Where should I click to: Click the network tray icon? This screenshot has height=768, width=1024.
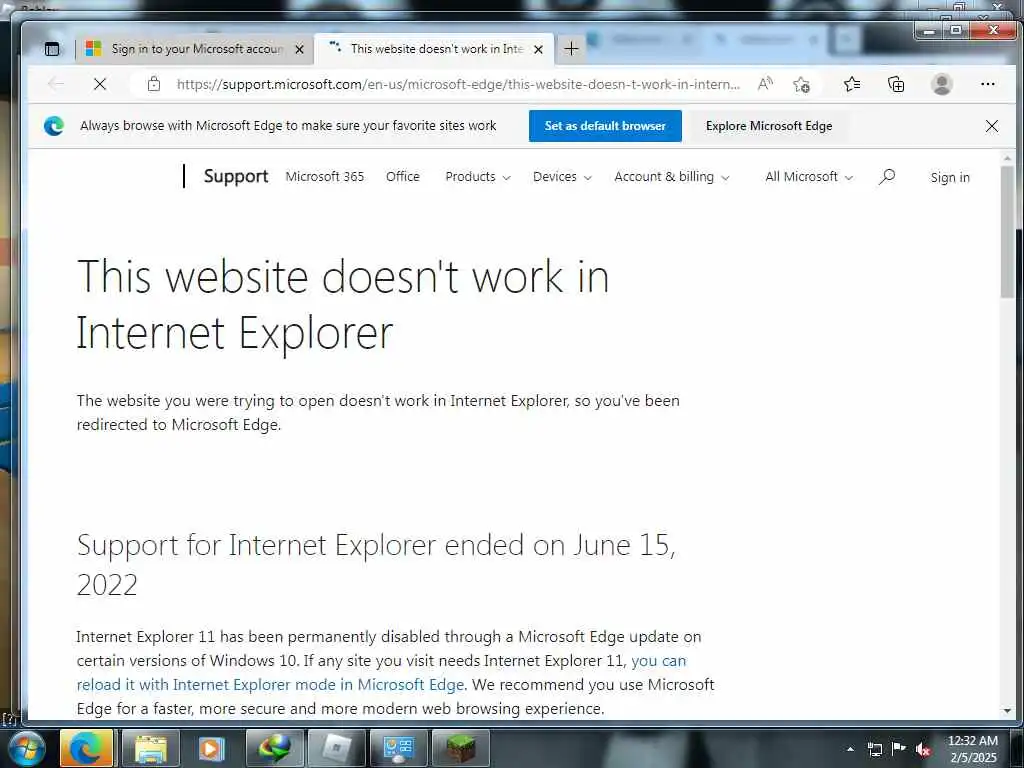tap(874, 749)
